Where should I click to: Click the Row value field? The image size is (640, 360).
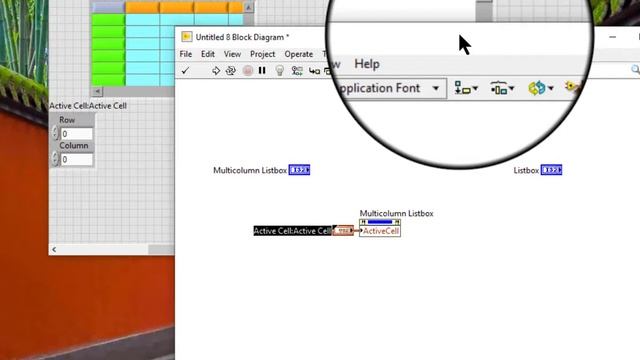76,134
